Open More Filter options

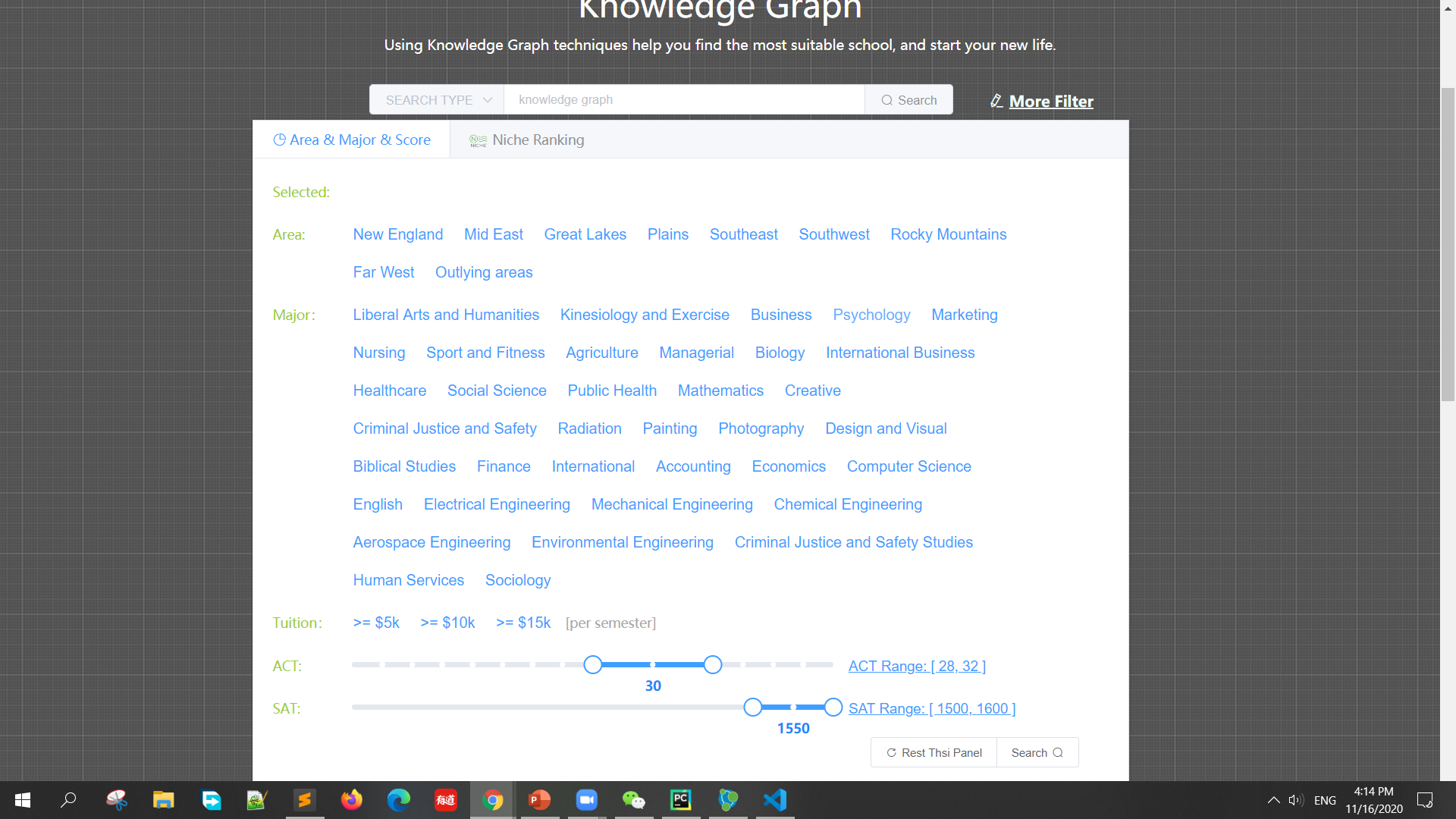pos(1051,101)
